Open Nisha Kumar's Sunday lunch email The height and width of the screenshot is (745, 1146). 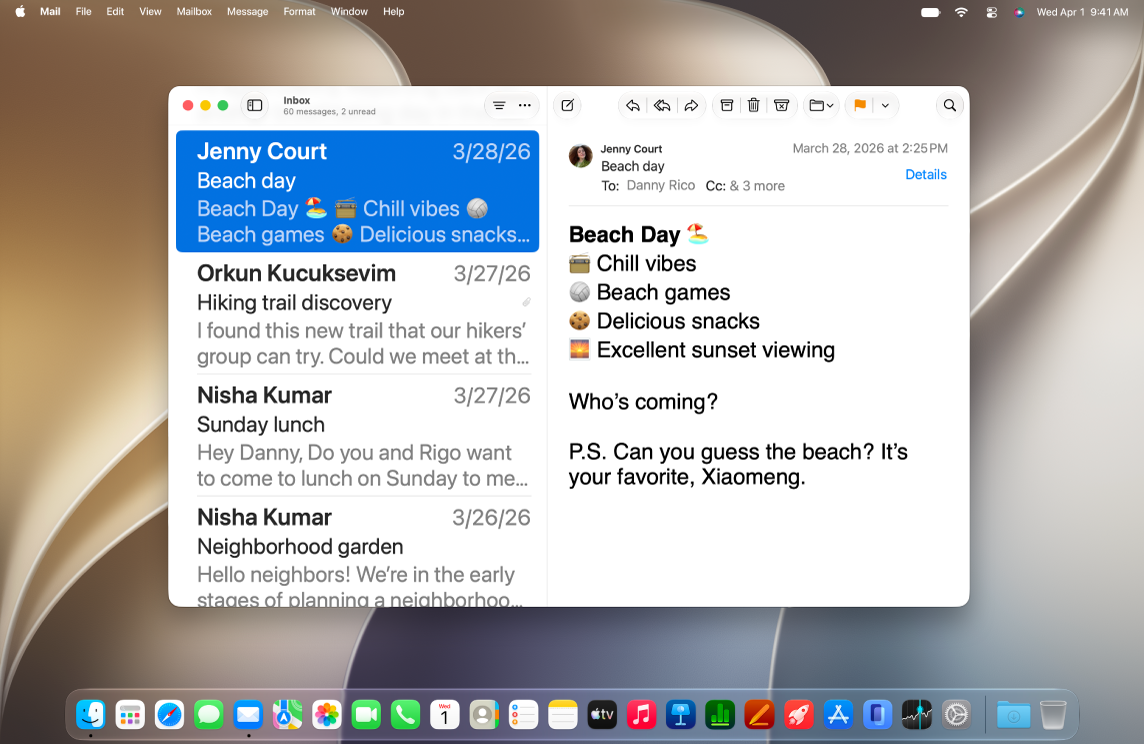tap(357, 436)
